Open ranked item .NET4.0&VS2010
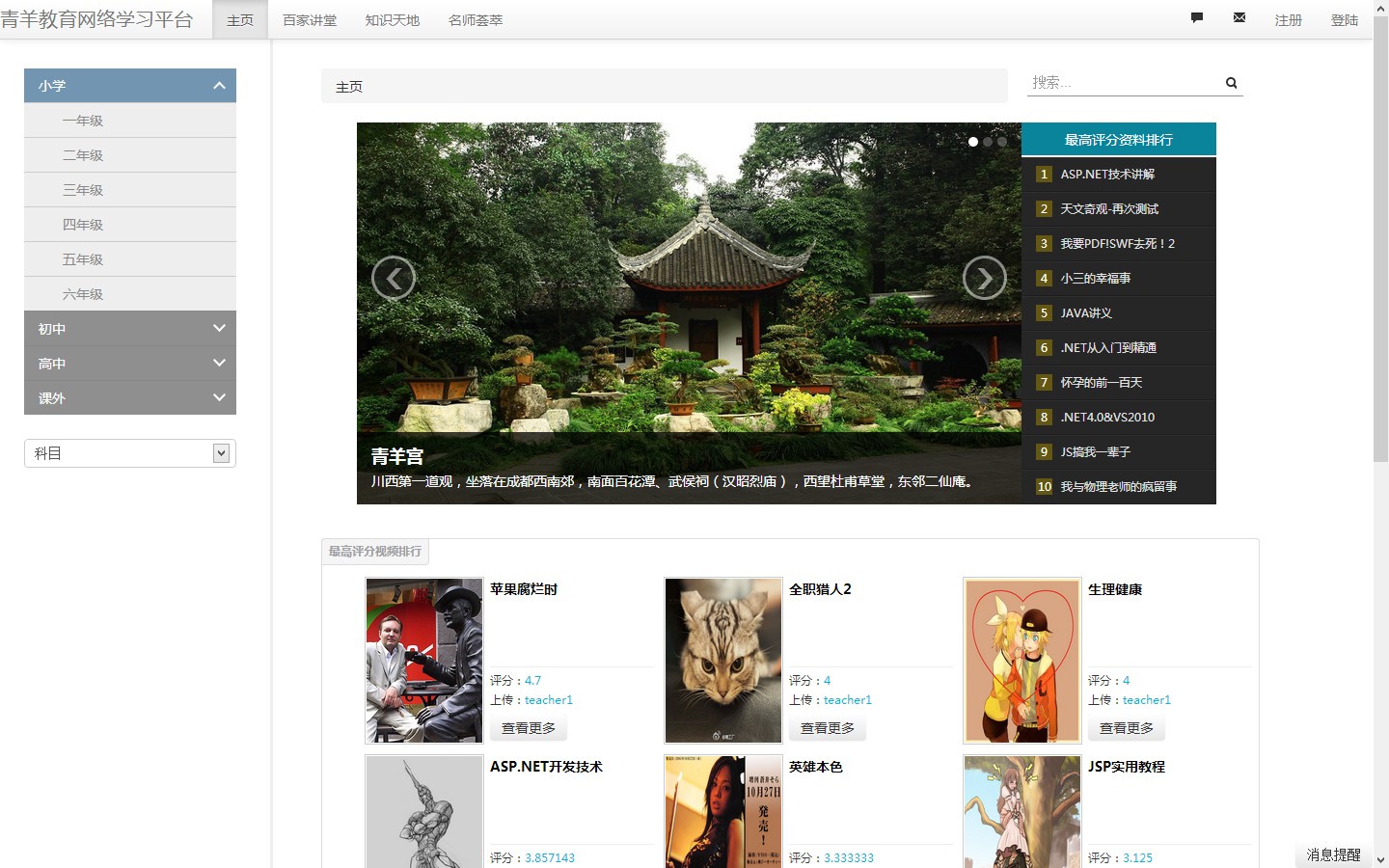 (x=1107, y=418)
